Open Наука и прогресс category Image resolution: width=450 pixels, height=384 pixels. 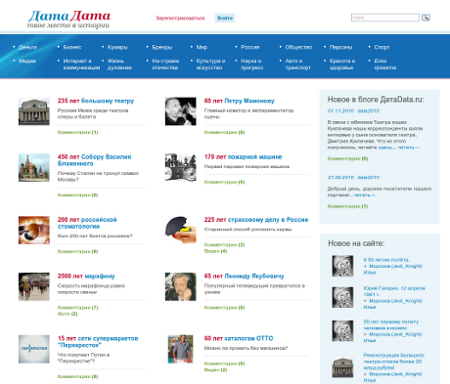click(252, 64)
